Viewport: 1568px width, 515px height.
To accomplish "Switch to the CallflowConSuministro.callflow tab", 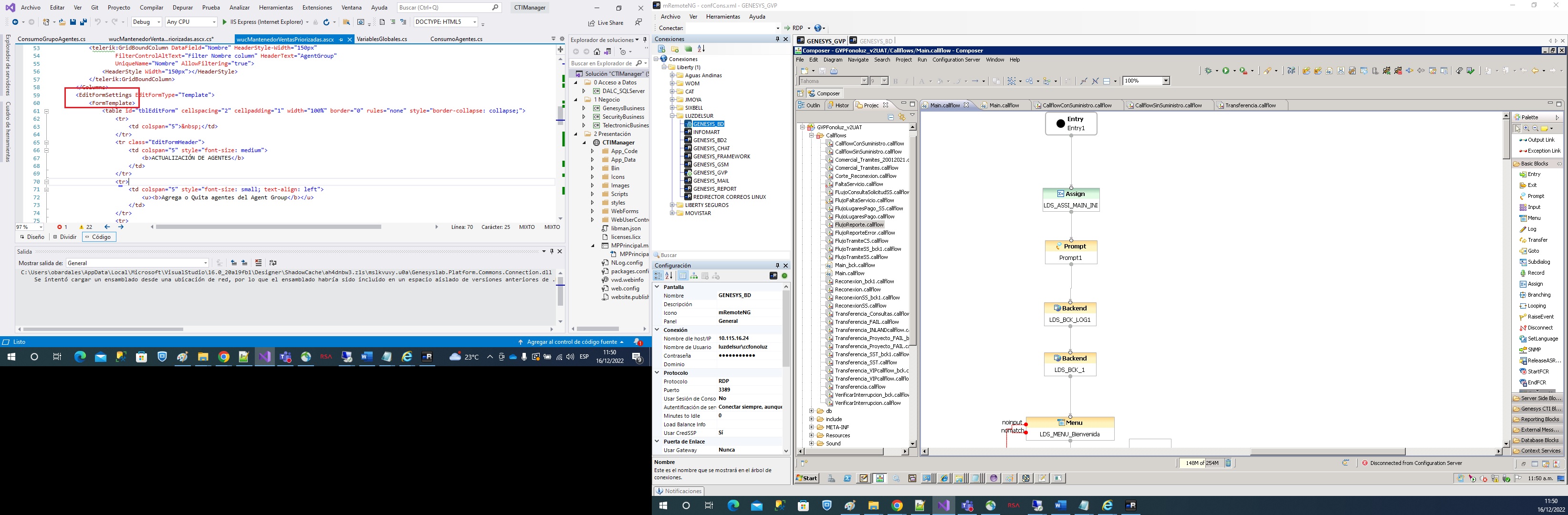I will 1076,106.
